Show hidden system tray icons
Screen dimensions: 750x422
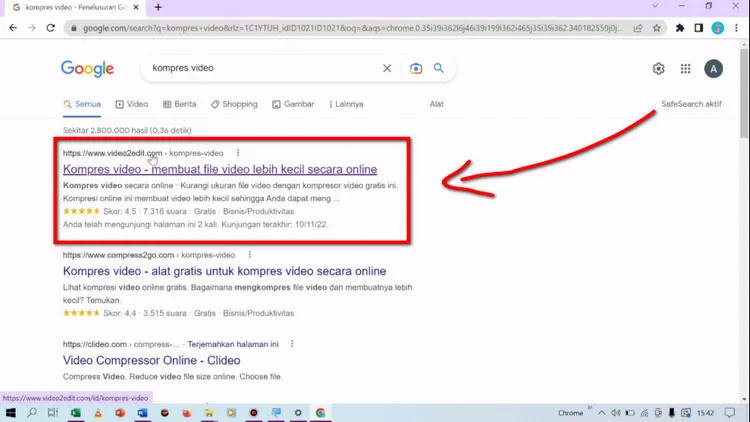[601, 413]
